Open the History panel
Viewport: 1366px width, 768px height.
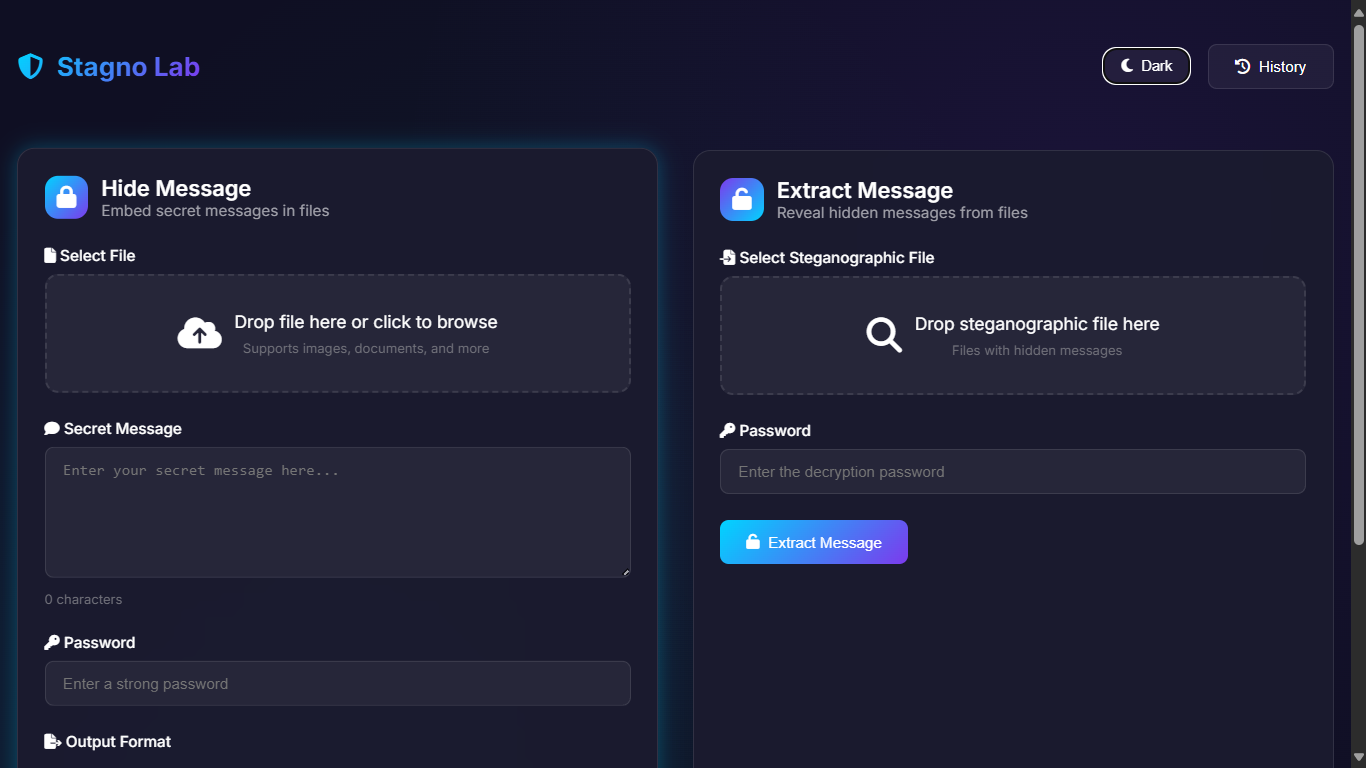pyautogui.click(x=1270, y=67)
